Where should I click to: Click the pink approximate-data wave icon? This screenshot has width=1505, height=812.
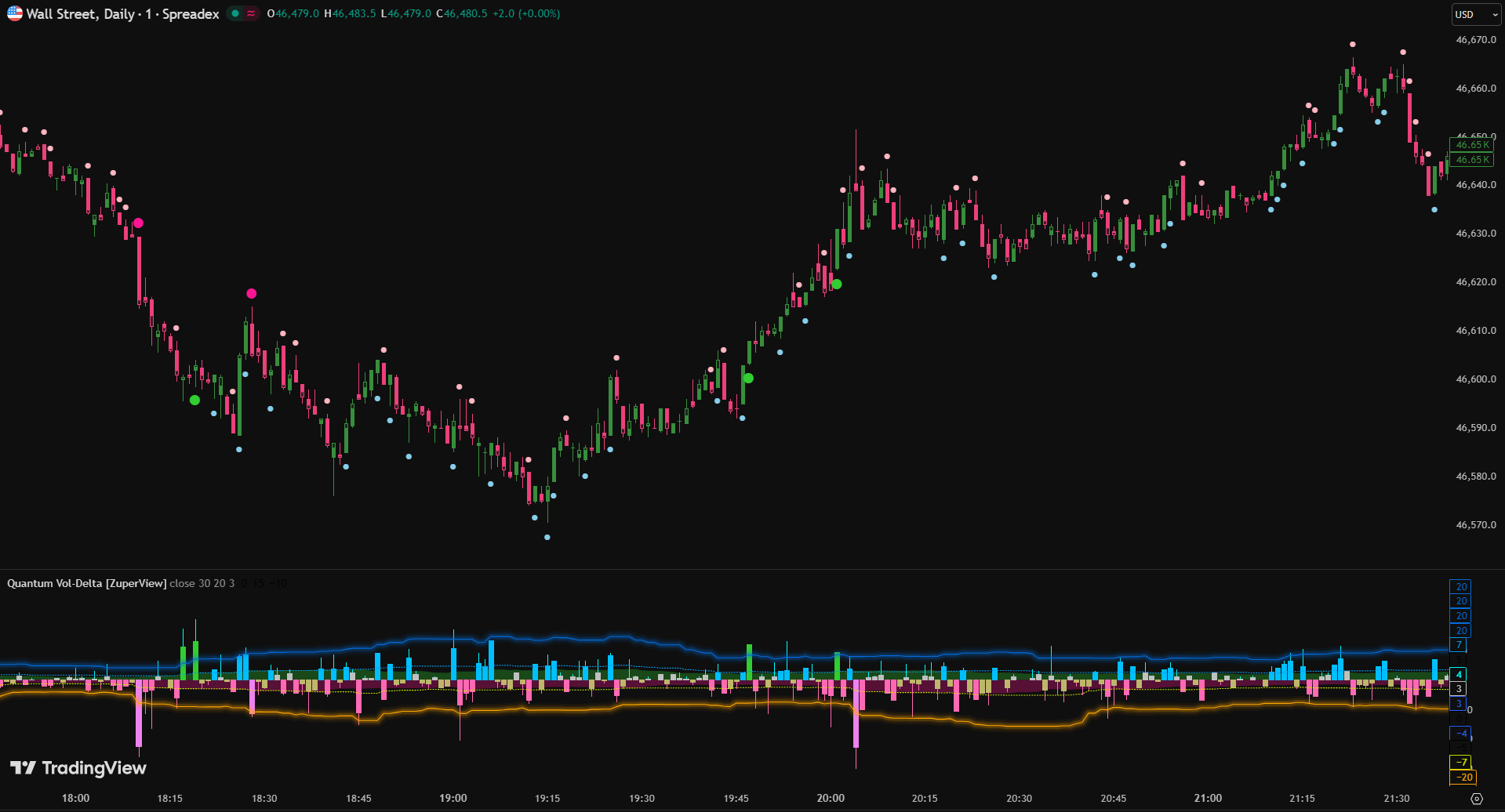[251, 13]
